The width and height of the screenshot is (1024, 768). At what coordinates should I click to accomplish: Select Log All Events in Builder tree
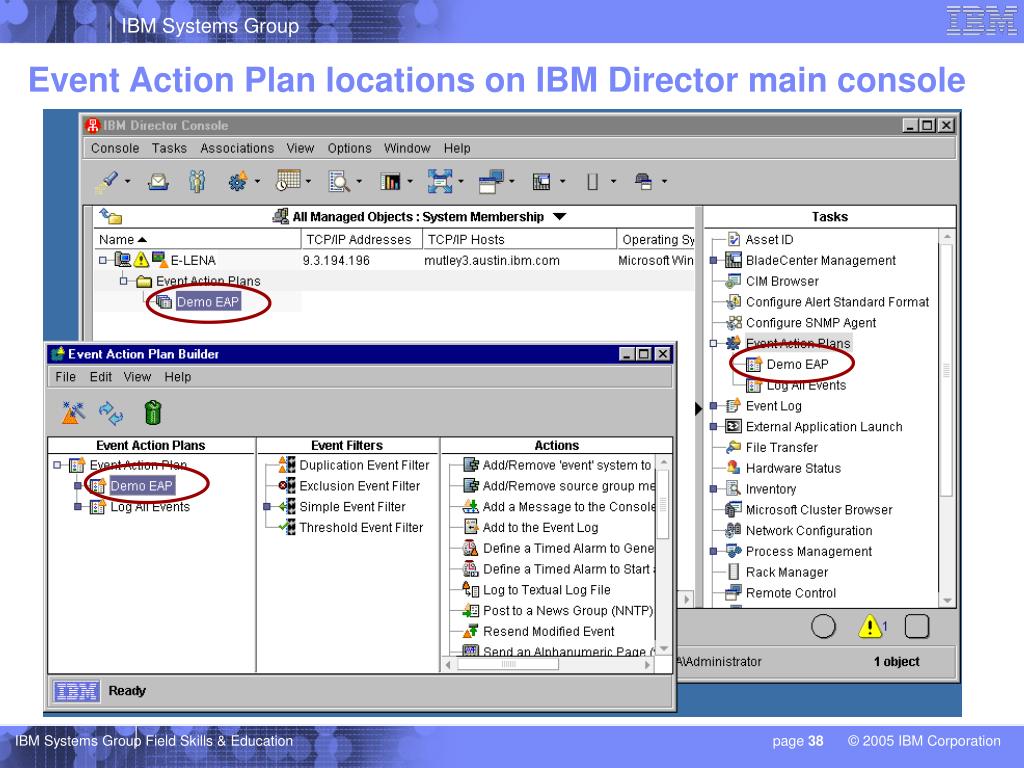click(150, 507)
